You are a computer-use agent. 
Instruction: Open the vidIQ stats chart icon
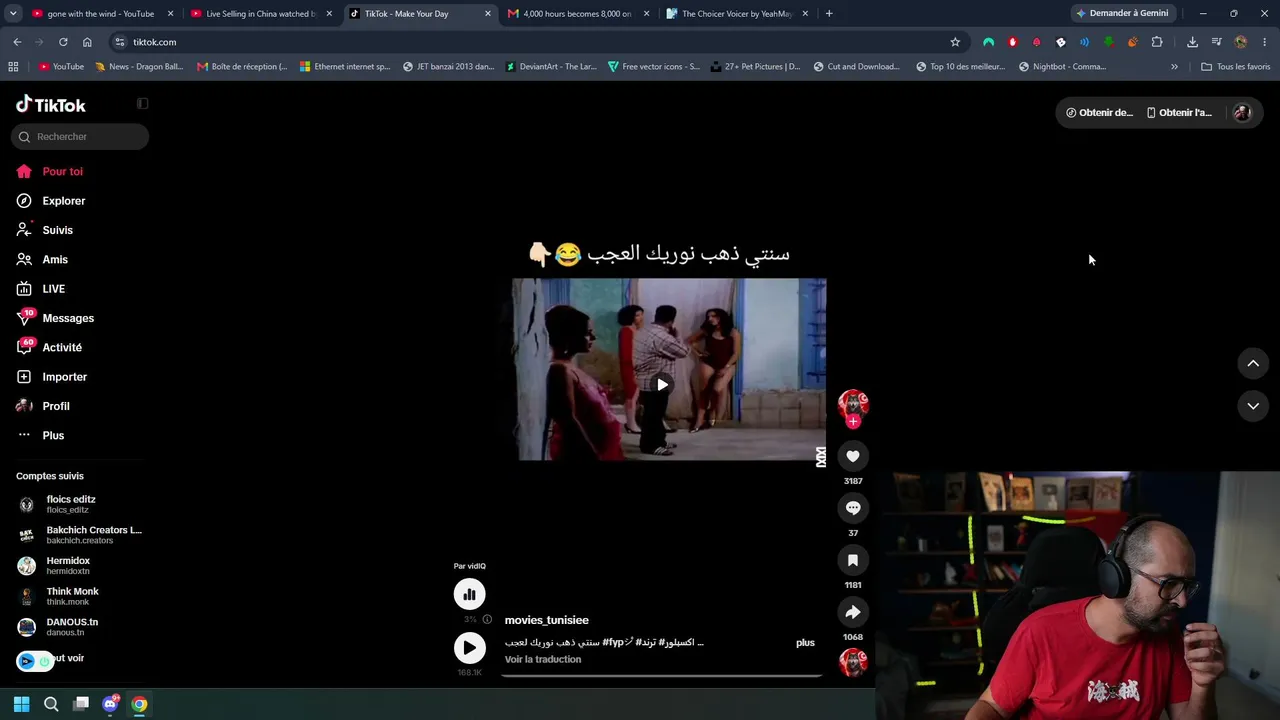pyautogui.click(x=469, y=594)
